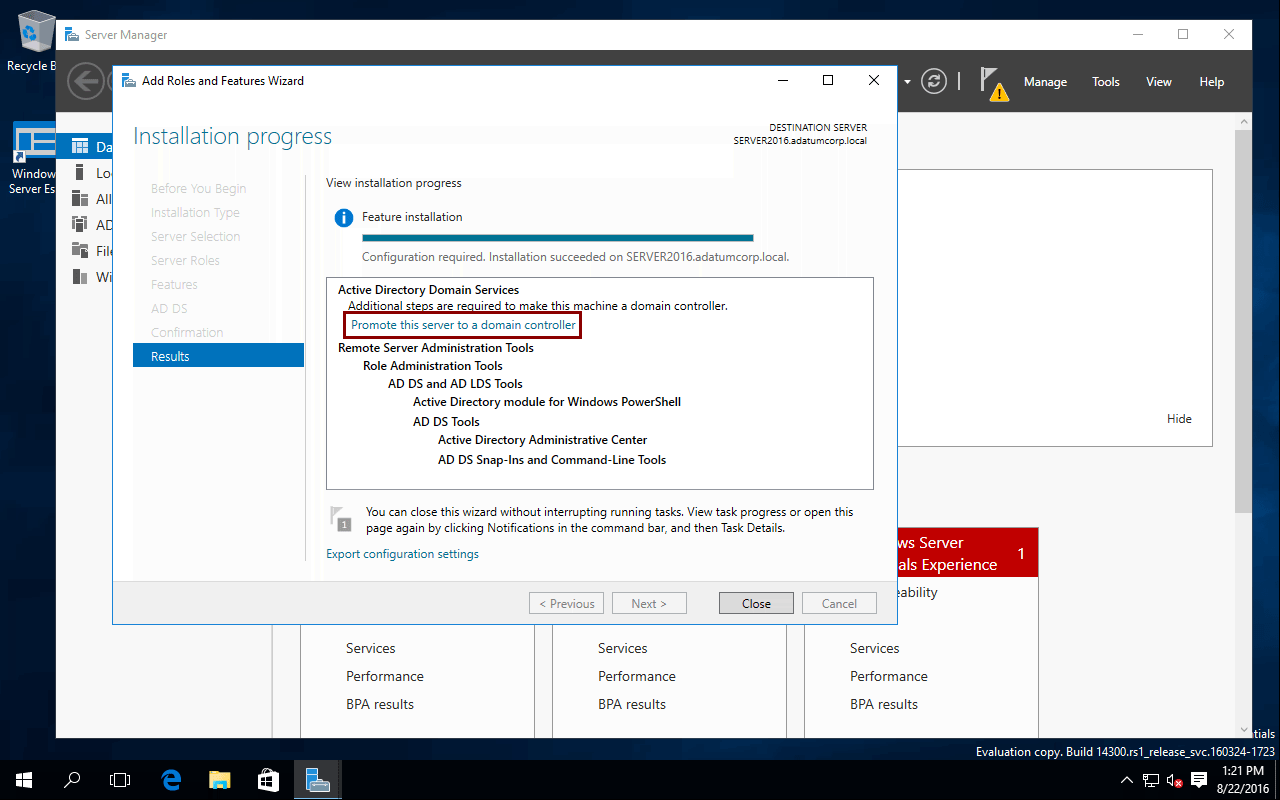The width and height of the screenshot is (1280, 800).
Task: Open Tools menu in Server Manager
Action: [x=1106, y=82]
